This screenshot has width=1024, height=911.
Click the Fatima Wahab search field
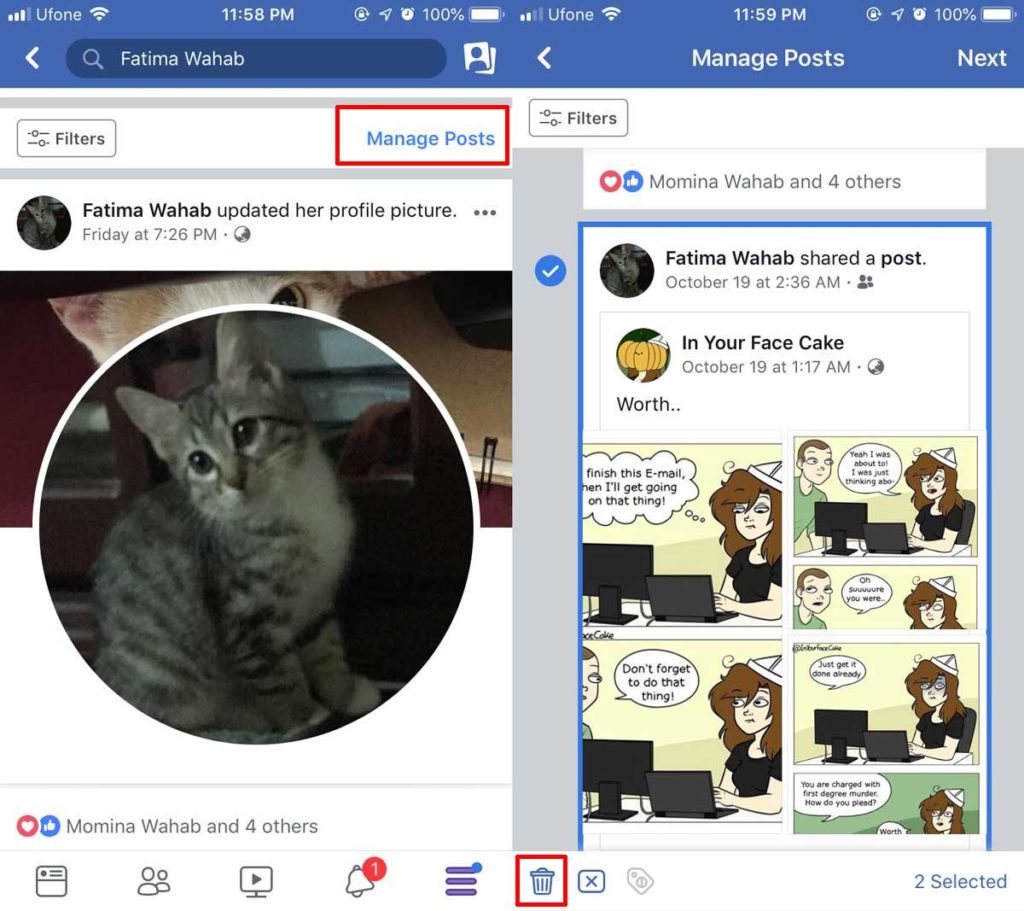click(x=256, y=59)
